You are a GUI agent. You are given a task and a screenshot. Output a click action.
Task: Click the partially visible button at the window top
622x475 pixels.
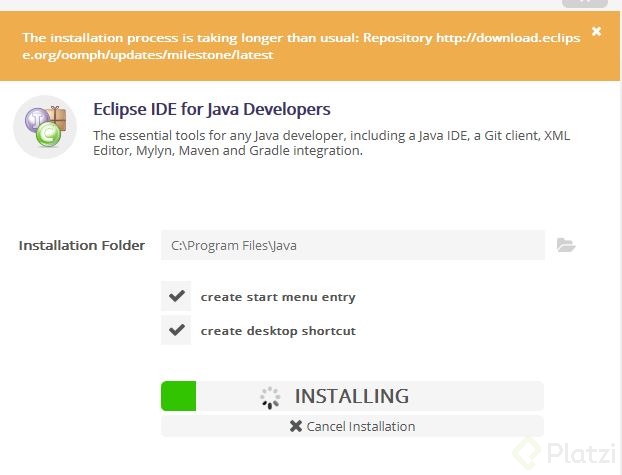[586, 3]
